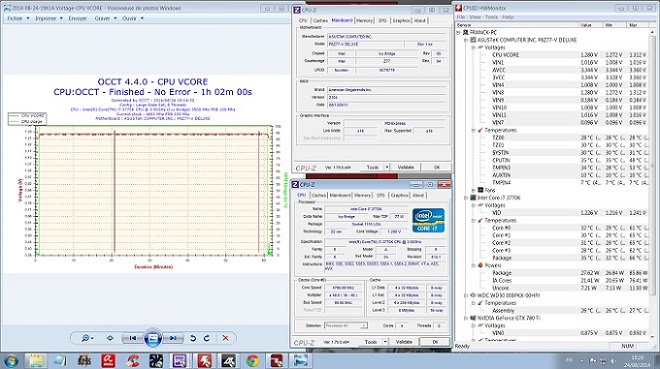Open the View menu in HWMonitor
This screenshot has height=369, width=660.
coord(475,17)
